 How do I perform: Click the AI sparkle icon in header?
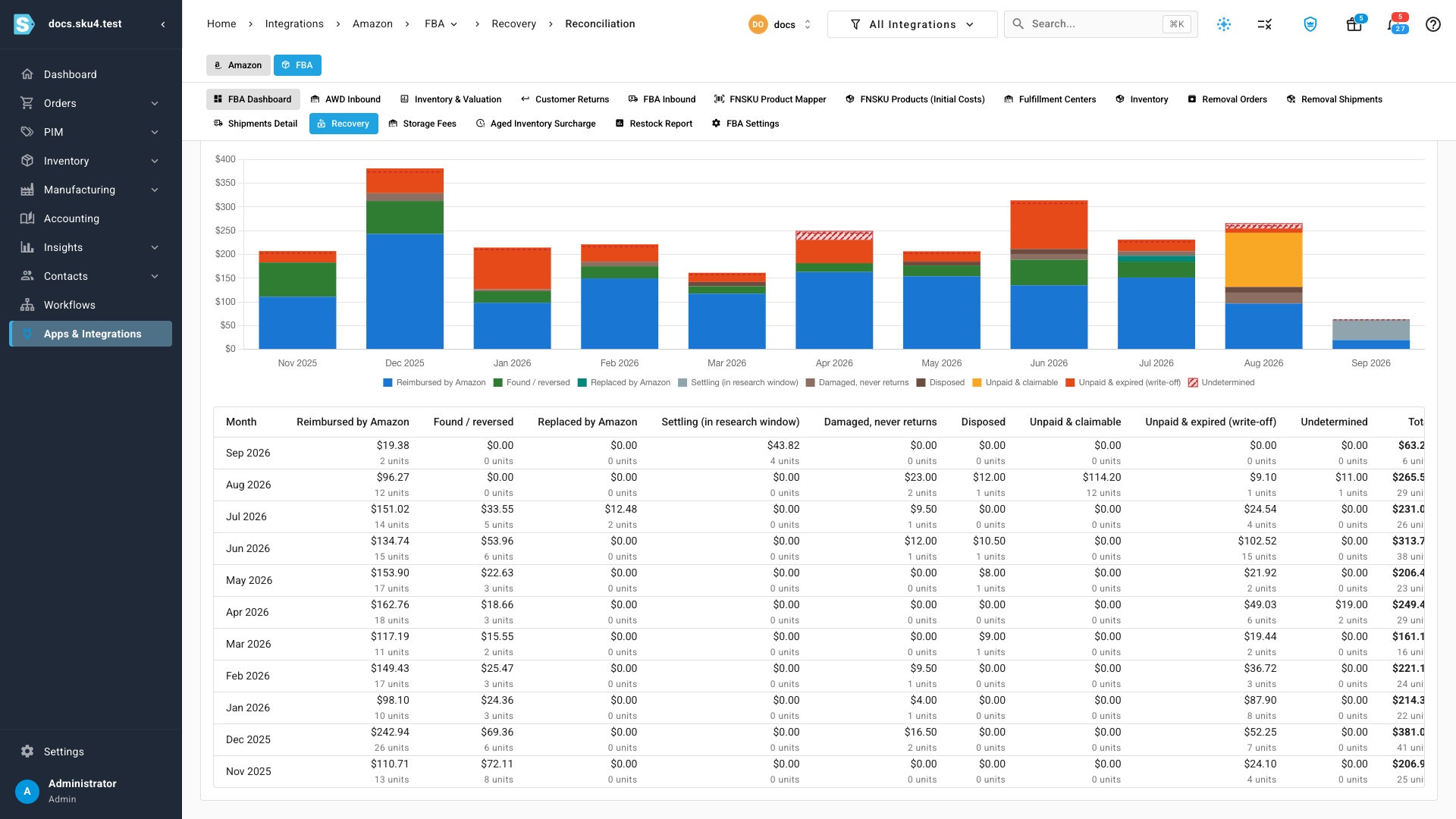coord(1224,24)
